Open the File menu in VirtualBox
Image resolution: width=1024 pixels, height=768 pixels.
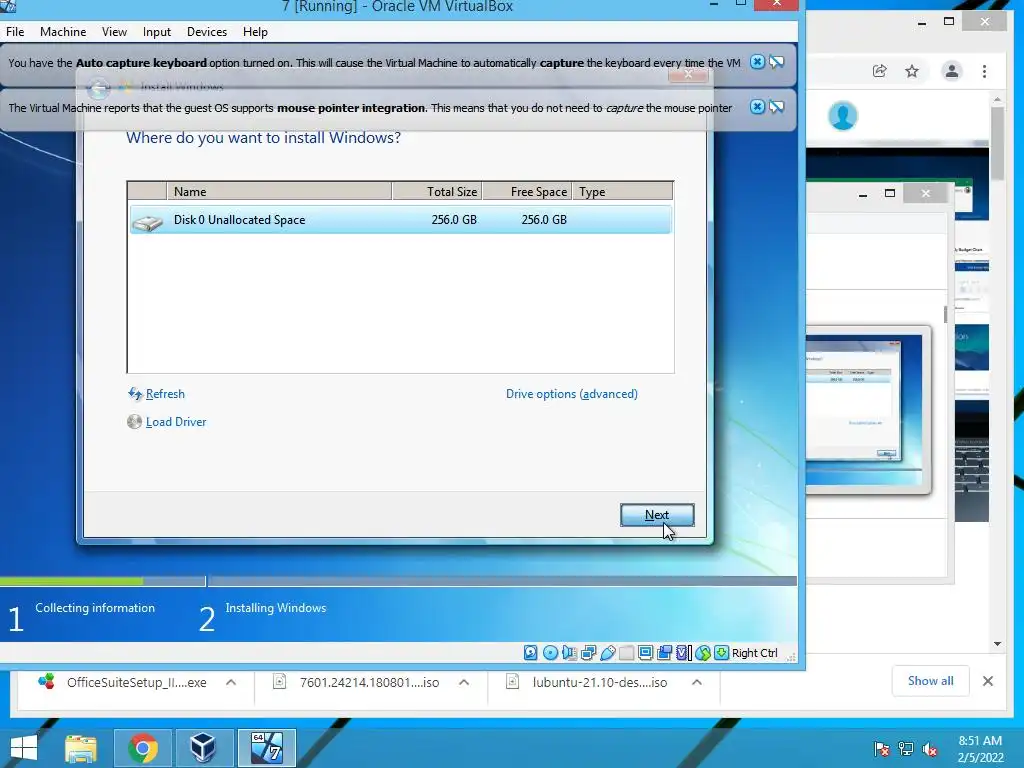click(x=15, y=31)
